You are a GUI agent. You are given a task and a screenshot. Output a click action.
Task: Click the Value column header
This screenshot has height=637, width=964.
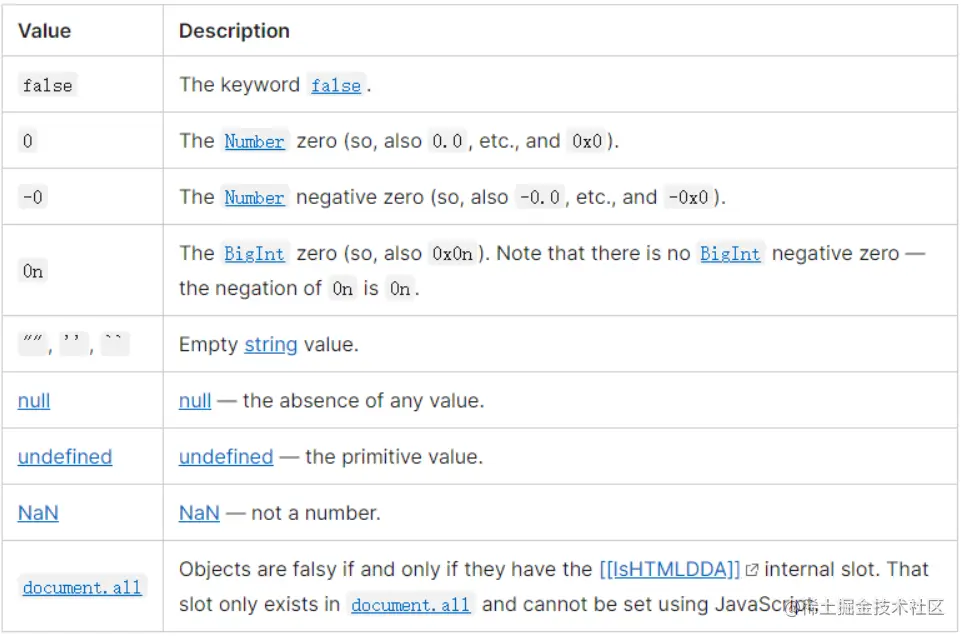44,31
